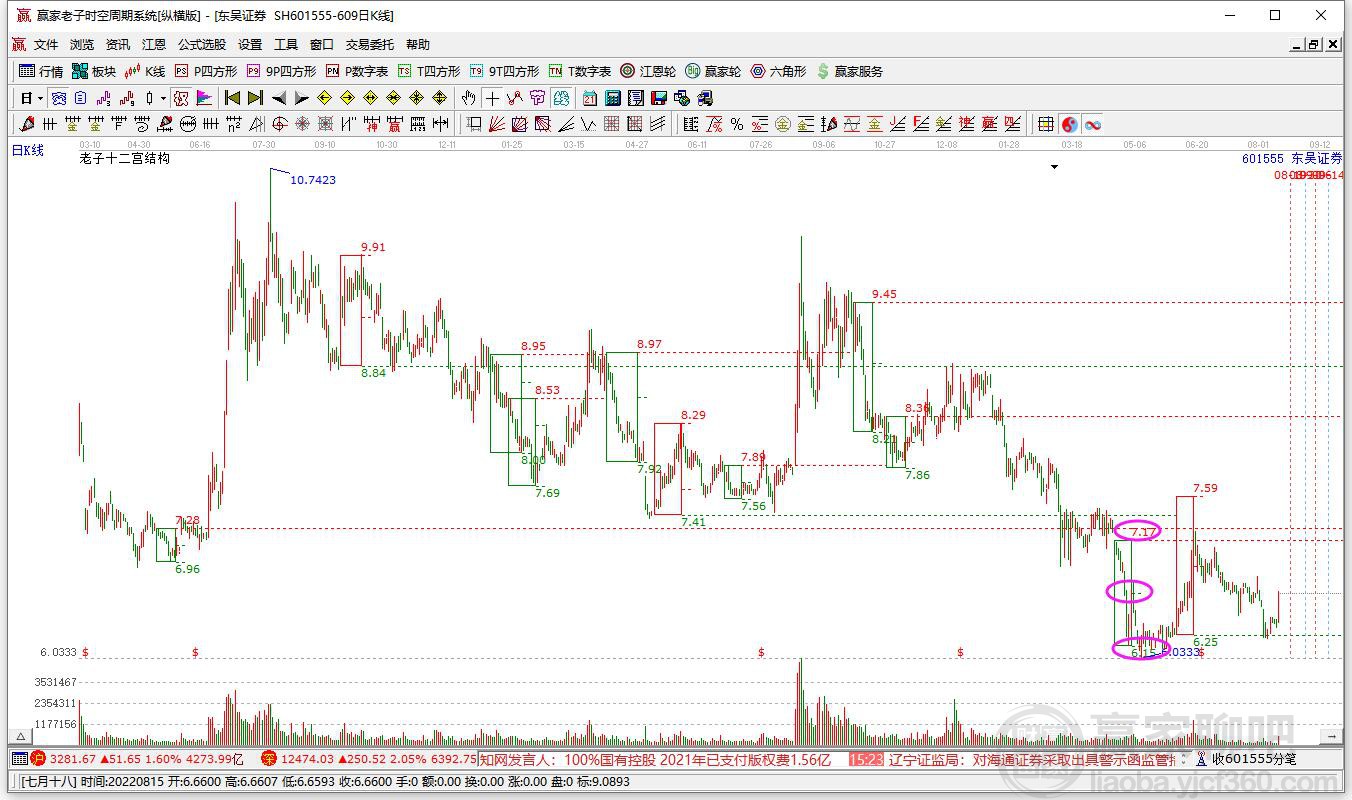Open the 交易委托 menu
1352x800 pixels.
[x=370, y=45]
